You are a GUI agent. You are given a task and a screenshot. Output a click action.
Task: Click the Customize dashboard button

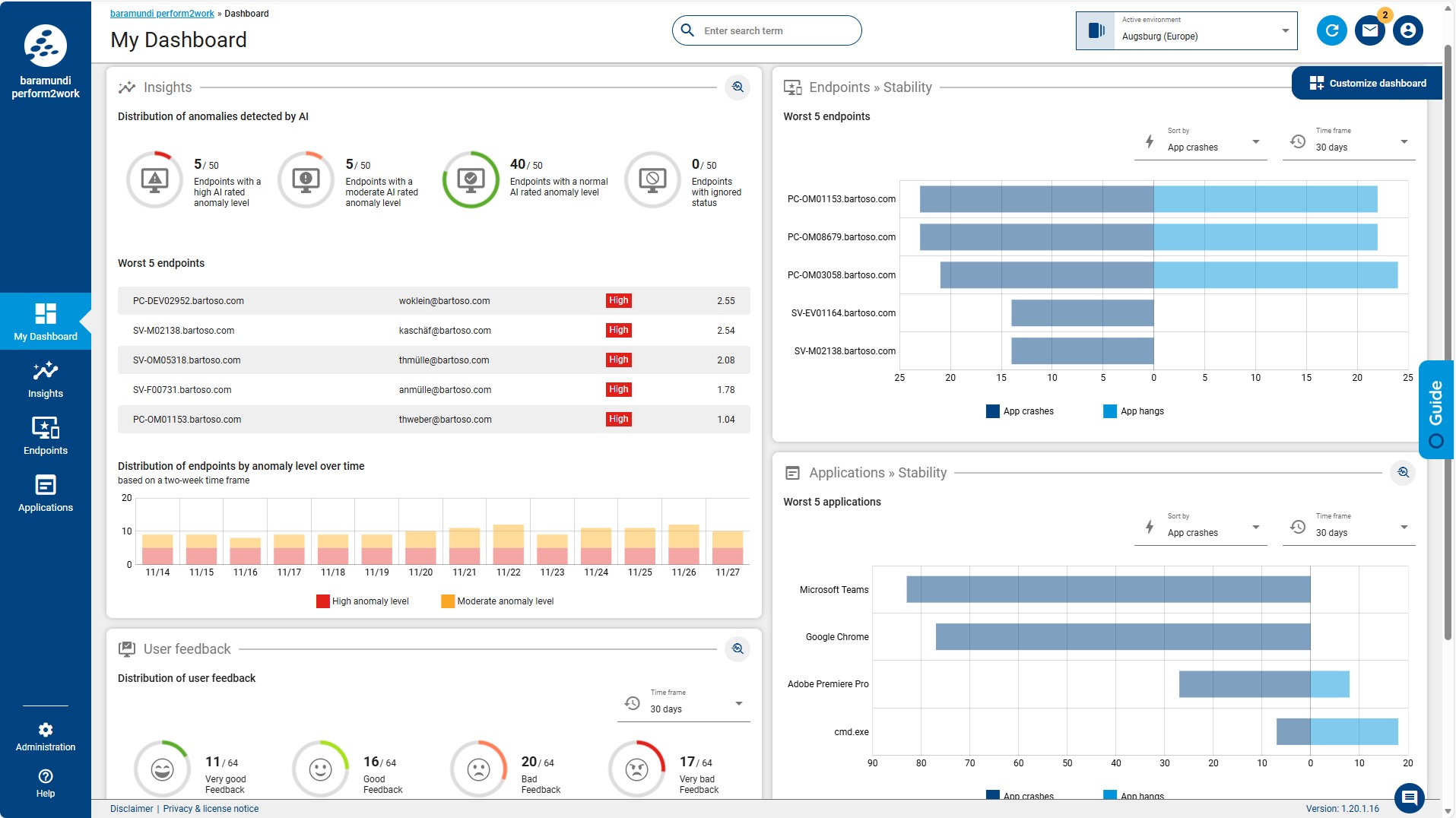(1367, 84)
